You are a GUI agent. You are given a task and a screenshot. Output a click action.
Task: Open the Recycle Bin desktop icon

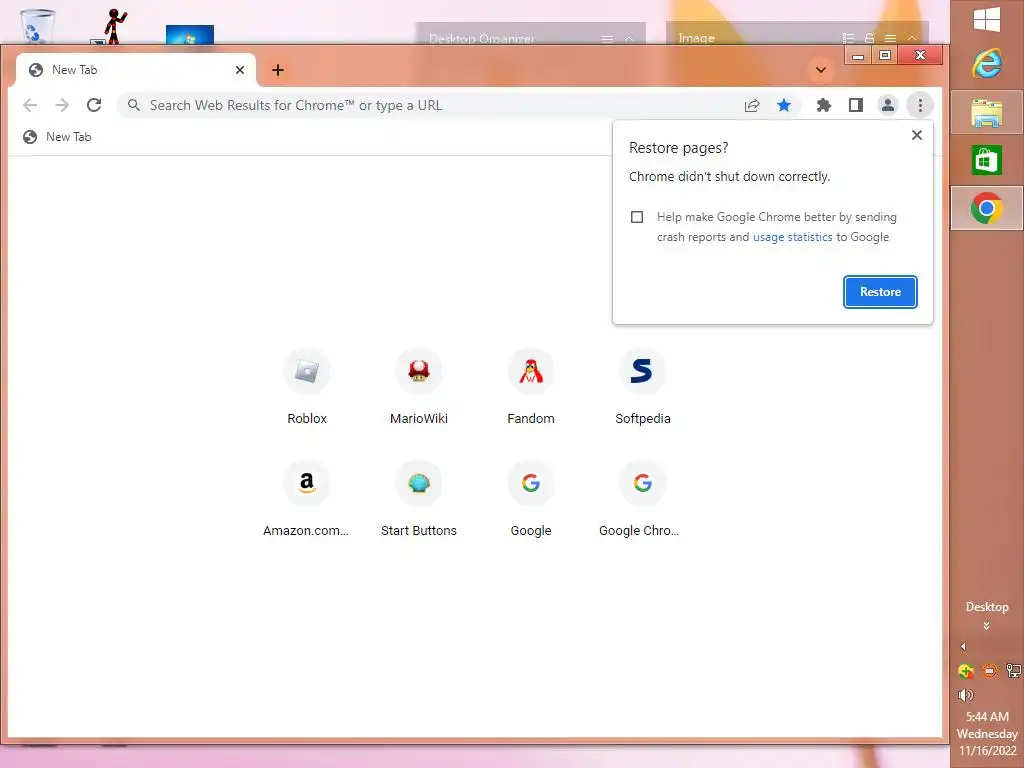38,27
